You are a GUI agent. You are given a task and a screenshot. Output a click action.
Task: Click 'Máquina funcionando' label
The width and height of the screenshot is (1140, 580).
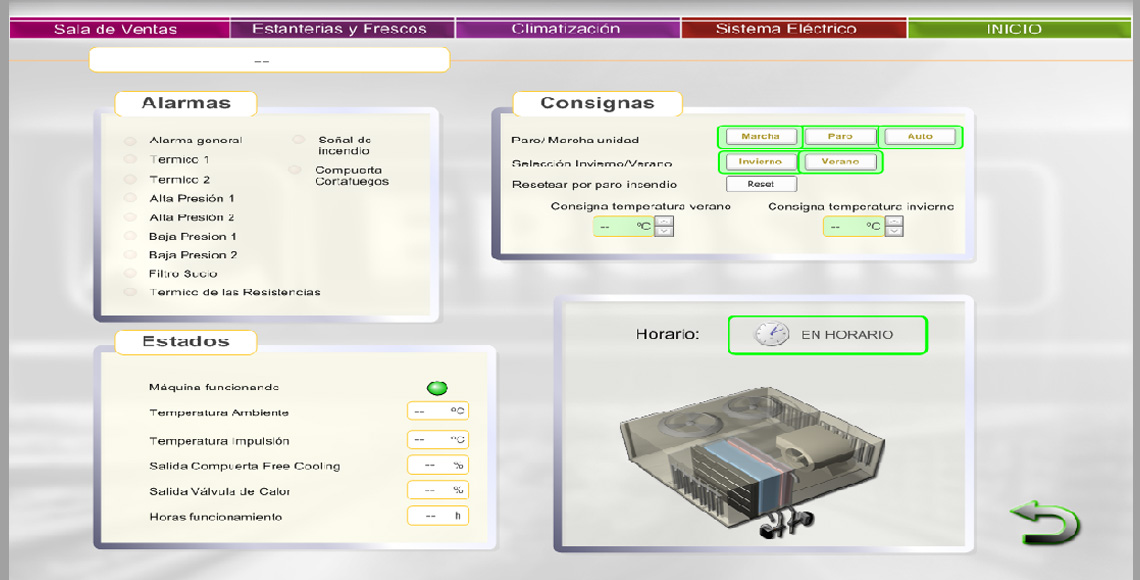[x=214, y=387]
